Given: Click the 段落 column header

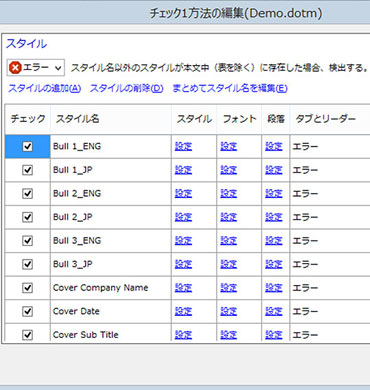Looking at the screenshot, I should pyautogui.click(x=276, y=119).
